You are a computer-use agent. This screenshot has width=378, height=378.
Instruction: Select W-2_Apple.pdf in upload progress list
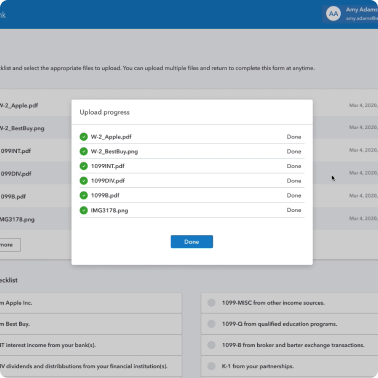pyautogui.click(x=111, y=137)
